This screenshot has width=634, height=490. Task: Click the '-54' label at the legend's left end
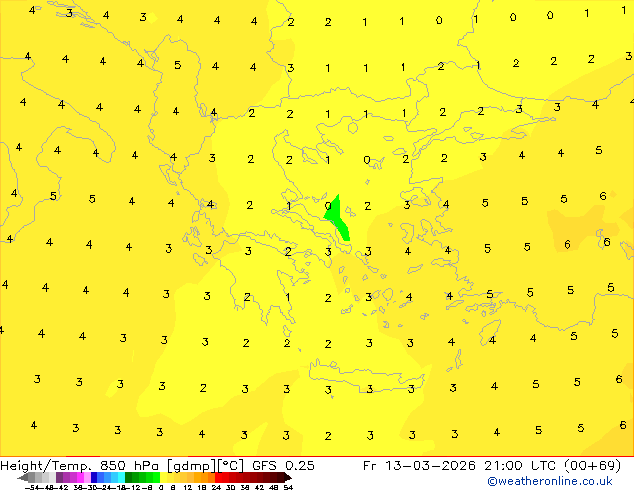tap(32, 487)
